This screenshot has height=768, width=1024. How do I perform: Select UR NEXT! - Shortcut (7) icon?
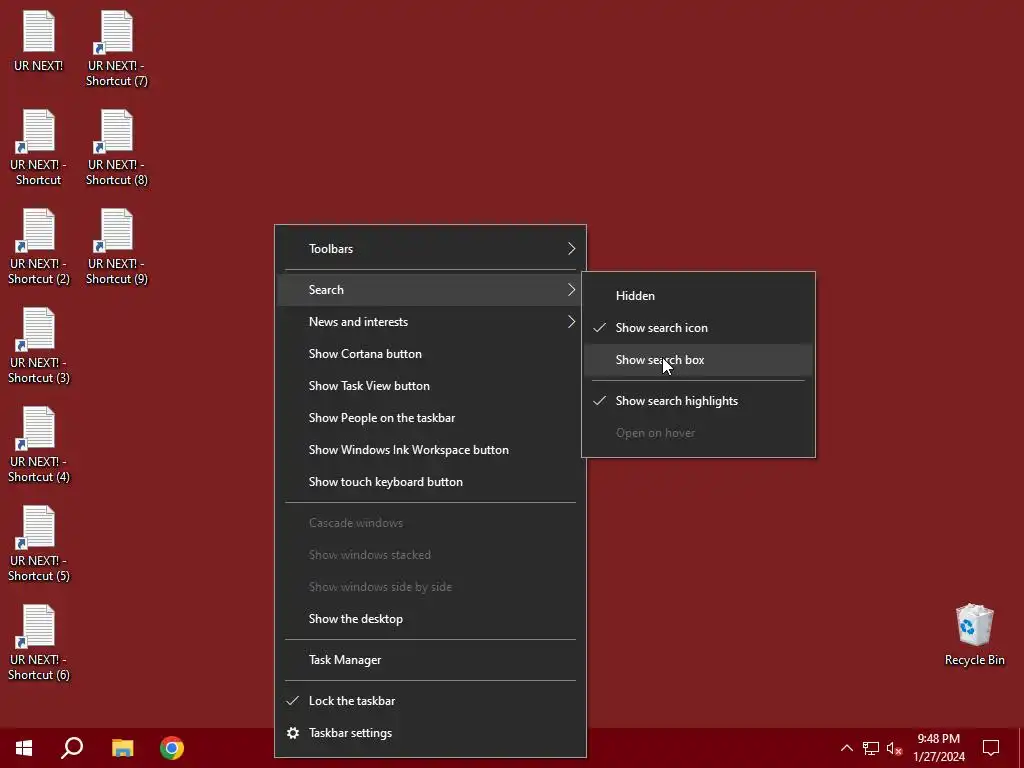point(117,49)
